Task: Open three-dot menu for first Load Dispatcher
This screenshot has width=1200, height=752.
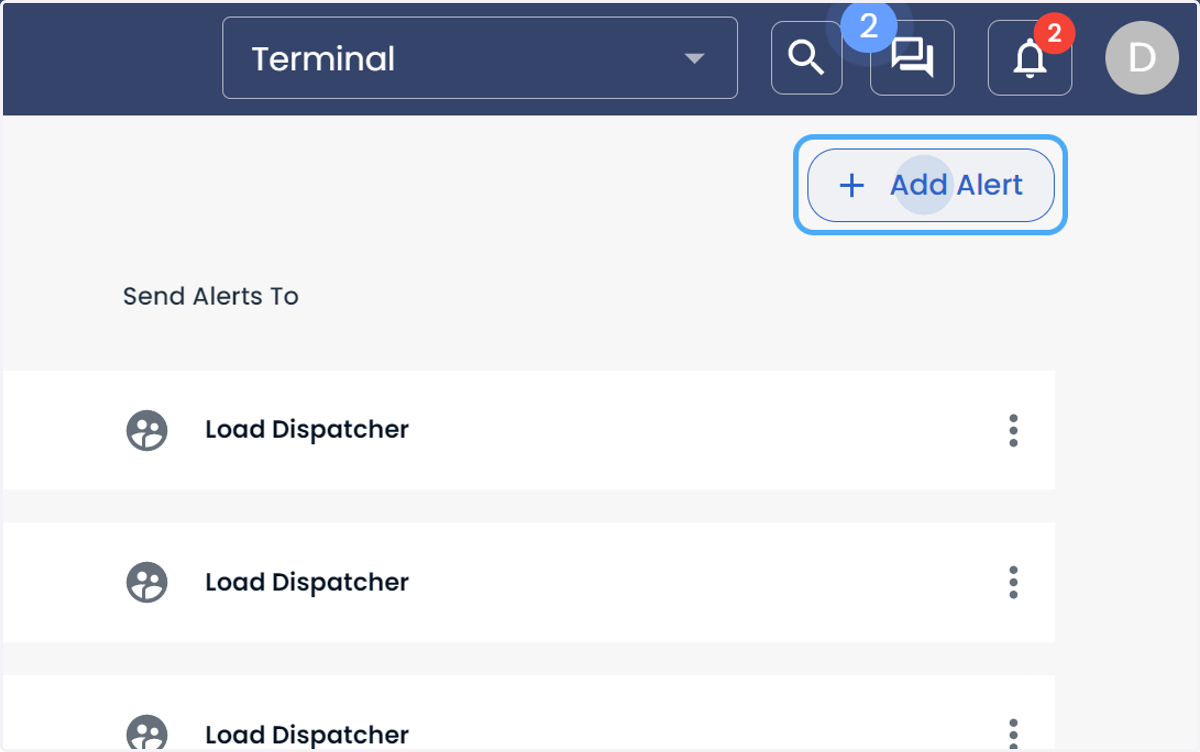Action: 1013,430
